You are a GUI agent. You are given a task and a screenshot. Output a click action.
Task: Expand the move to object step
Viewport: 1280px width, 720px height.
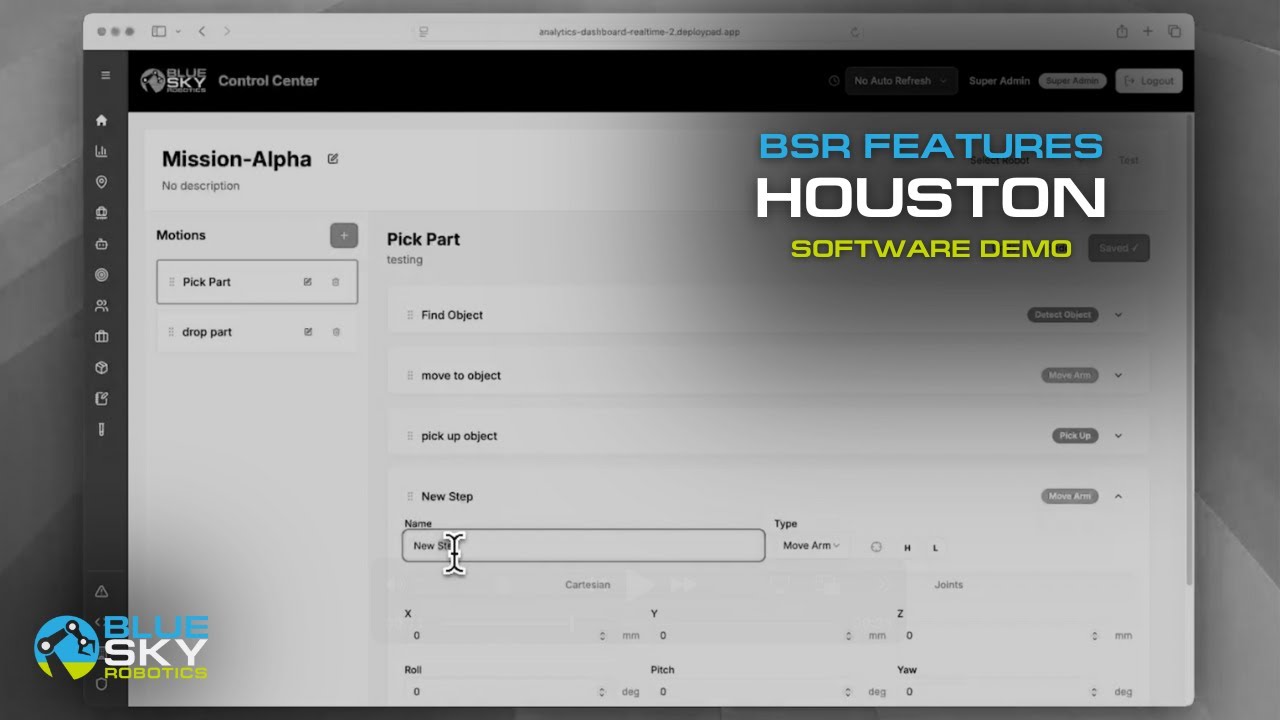(1118, 376)
